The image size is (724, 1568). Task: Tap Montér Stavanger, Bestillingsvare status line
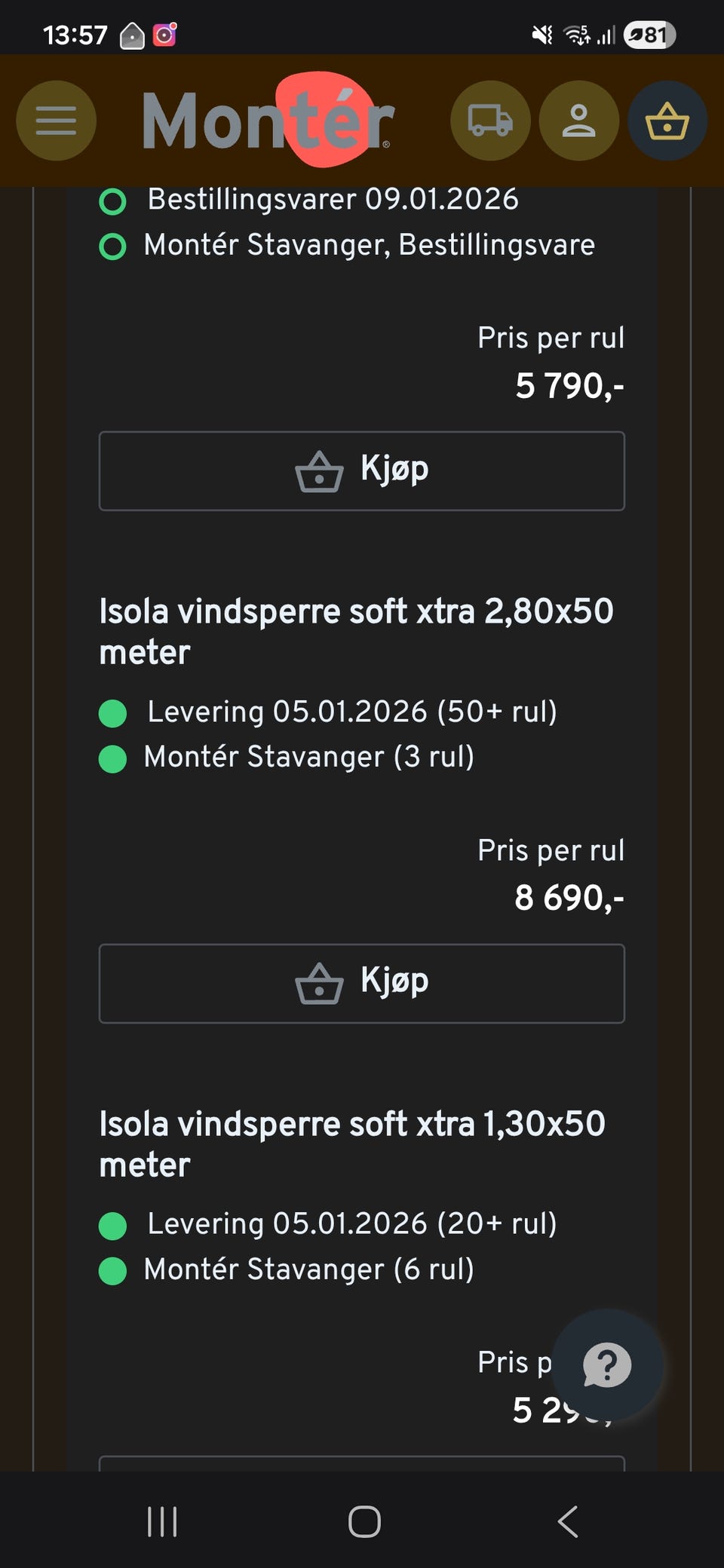pos(369,245)
